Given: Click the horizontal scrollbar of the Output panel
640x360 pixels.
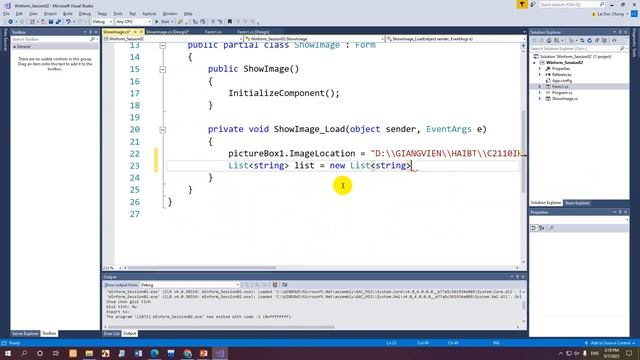Looking at the screenshot, I should [220, 327].
